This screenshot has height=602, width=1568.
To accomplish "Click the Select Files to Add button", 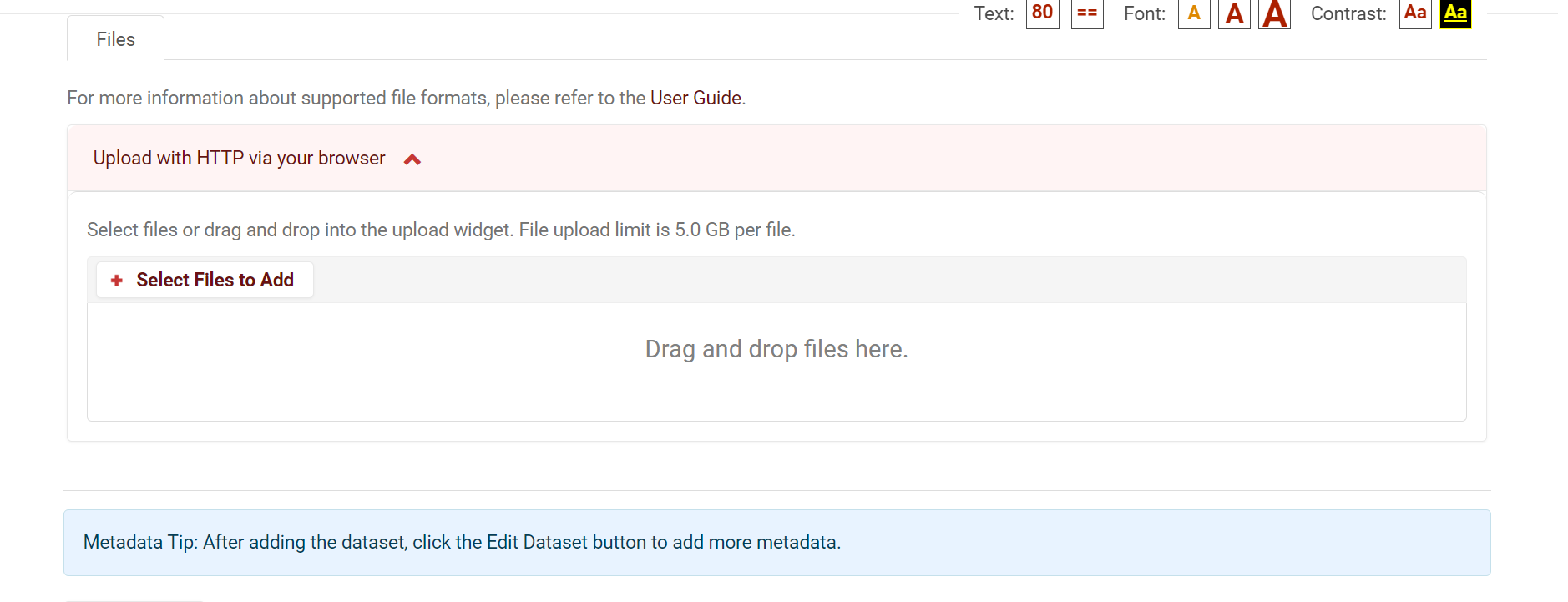I will click(205, 280).
